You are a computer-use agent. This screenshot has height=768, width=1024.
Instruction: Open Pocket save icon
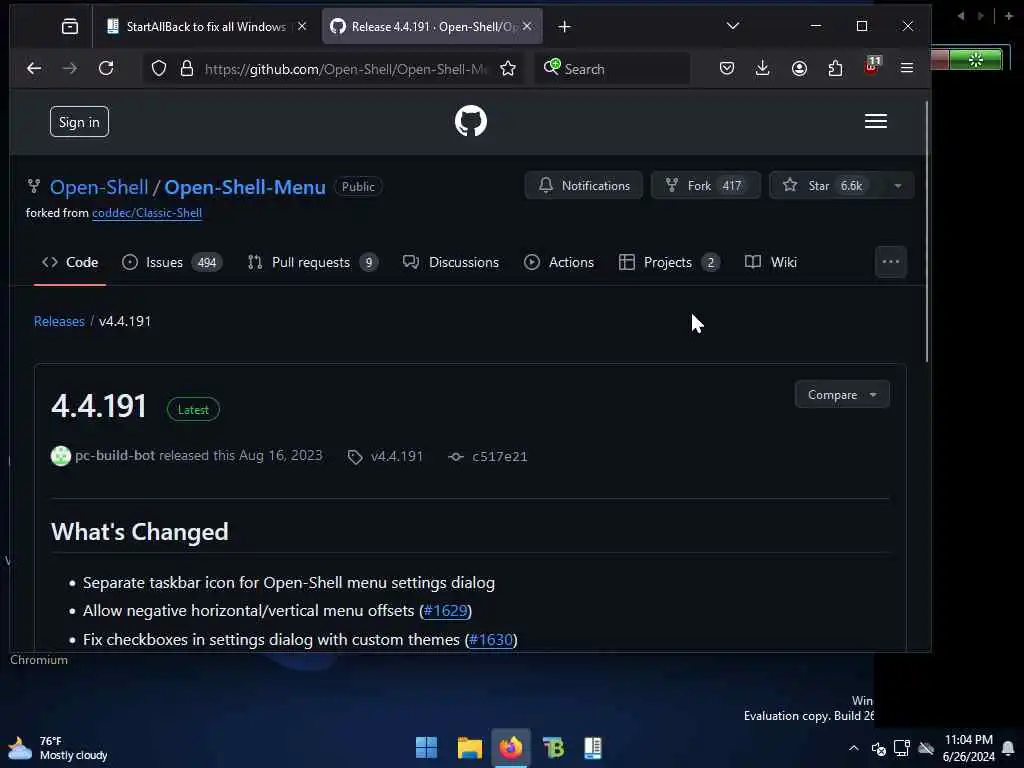(727, 68)
